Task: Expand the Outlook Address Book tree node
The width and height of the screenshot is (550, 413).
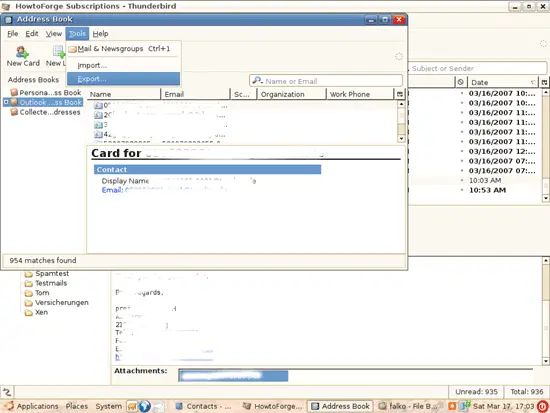Action: (x=6, y=102)
